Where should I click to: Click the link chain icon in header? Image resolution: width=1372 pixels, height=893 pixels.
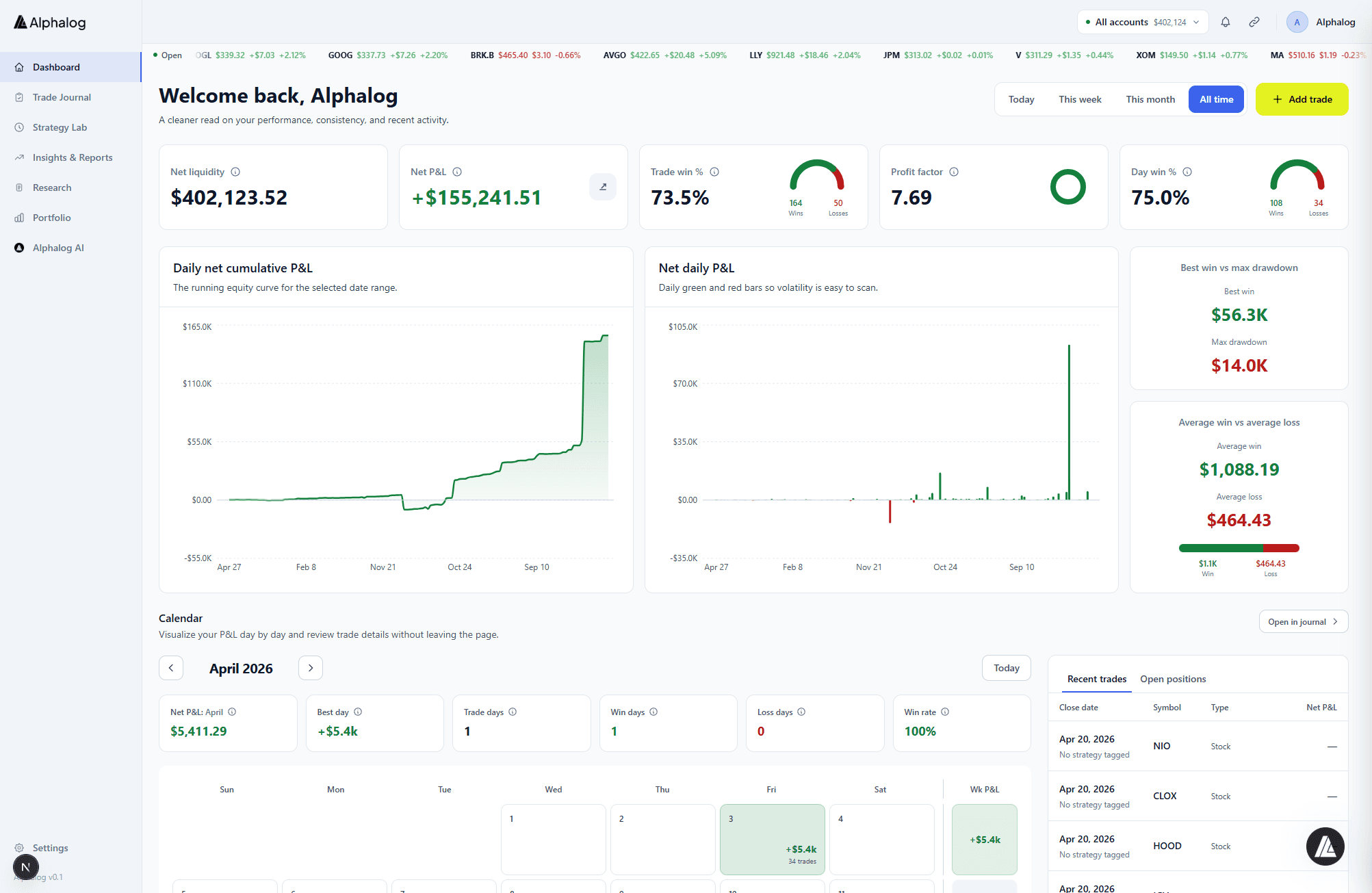coord(1254,22)
